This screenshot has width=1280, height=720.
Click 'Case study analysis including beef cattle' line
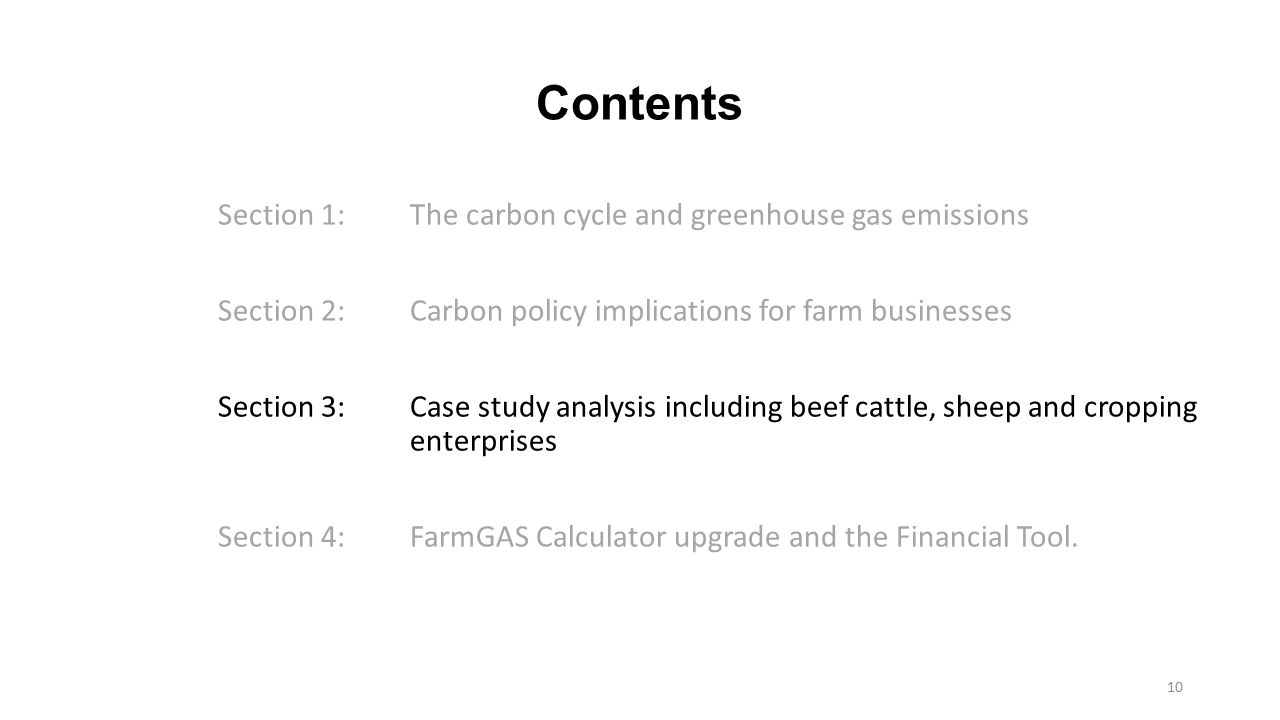point(804,408)
